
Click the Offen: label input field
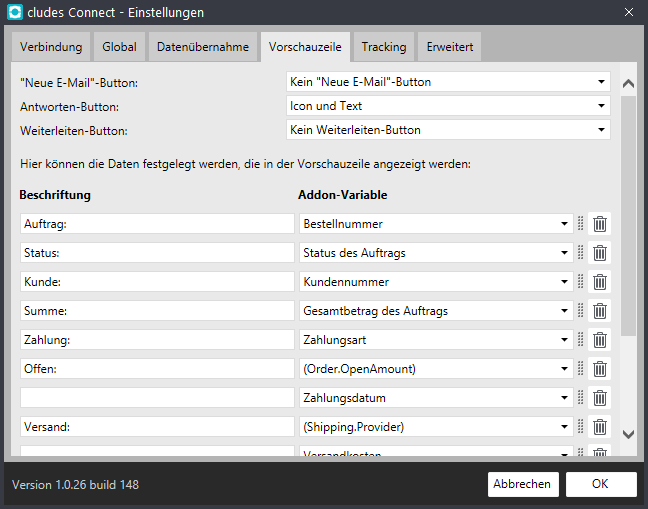[x=157, y=369]
